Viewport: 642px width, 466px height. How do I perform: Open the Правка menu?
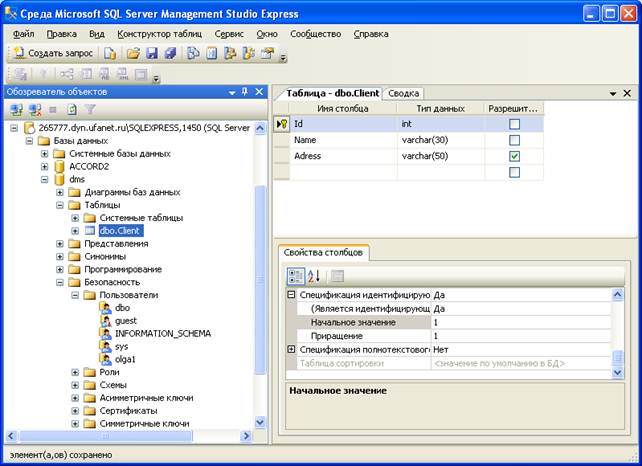(x=61, y=34)
